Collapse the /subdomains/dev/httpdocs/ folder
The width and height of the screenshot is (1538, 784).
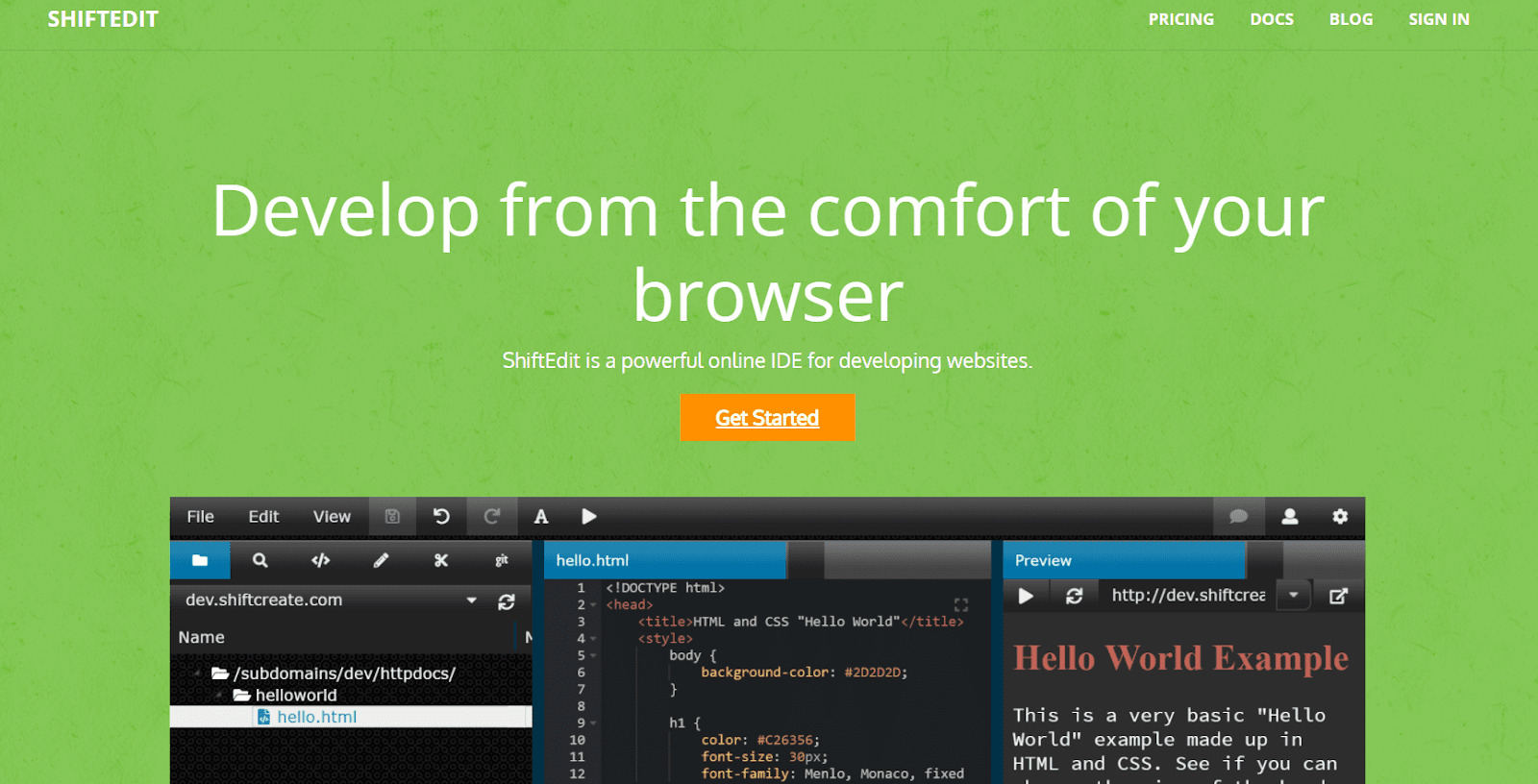coord(197,674)
